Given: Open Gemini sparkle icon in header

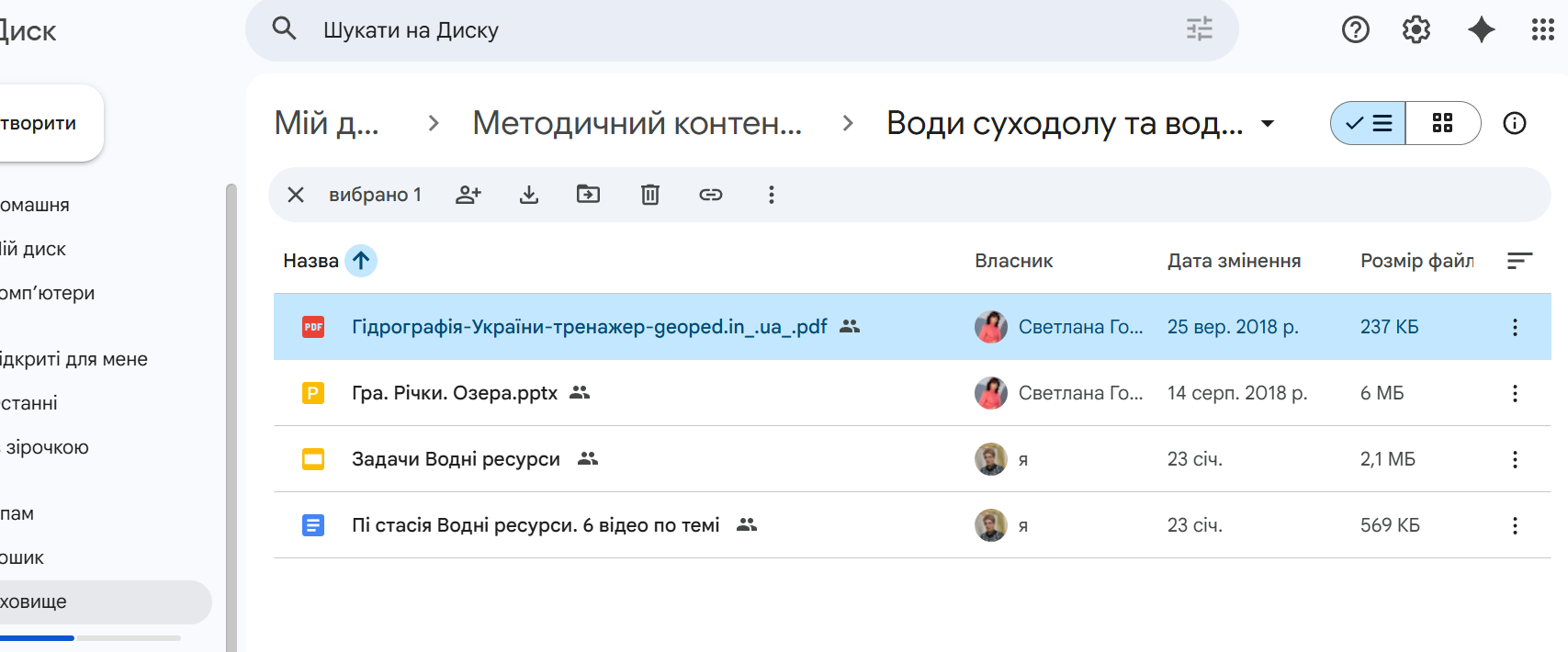Looking at the screenshot, I should click(x=1481, y=30).
